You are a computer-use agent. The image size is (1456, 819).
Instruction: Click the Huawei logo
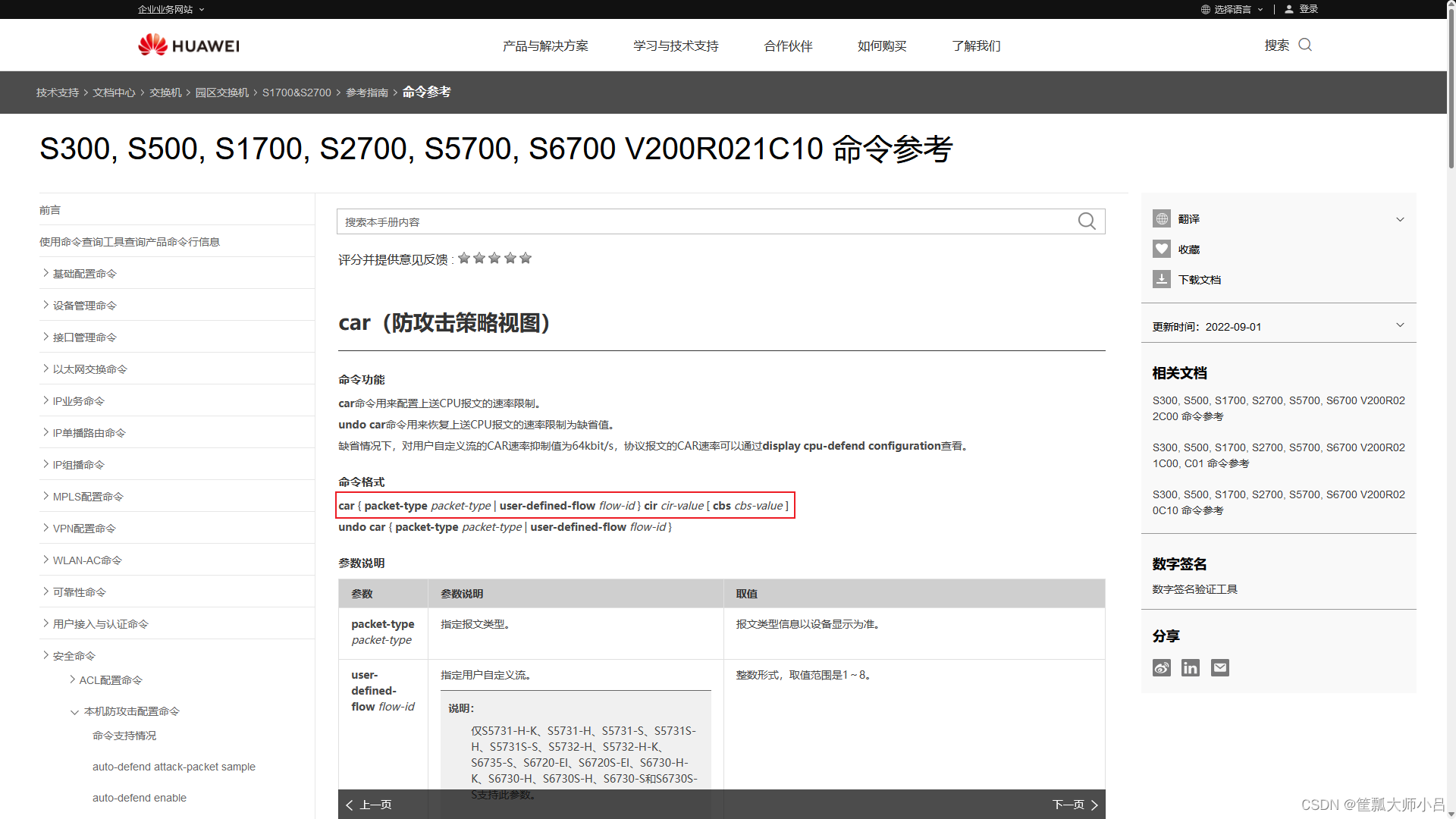click(x=189, y=45)
